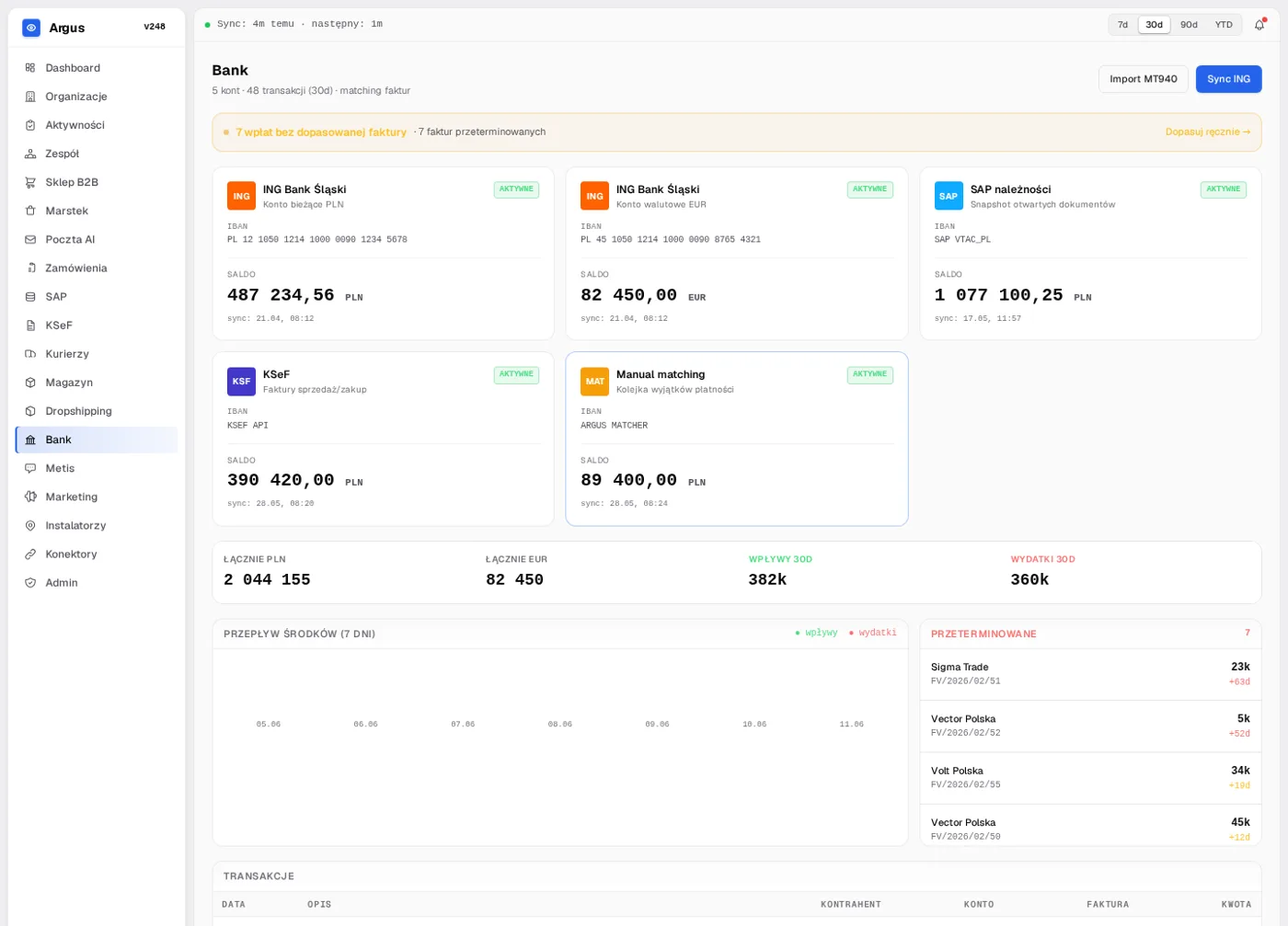Click the SAP należności card title
Viewport: 1288px width, 926px height.
tap(1010, 189)
